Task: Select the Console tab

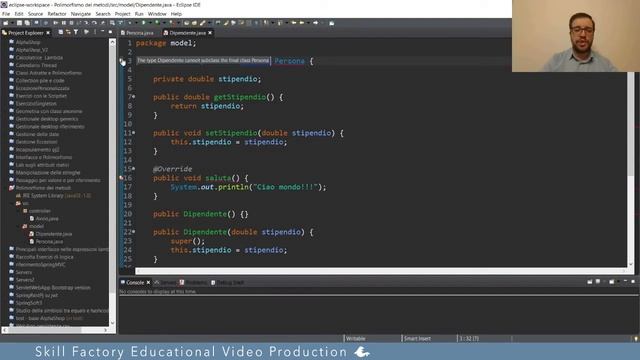Action: [135, 282]
